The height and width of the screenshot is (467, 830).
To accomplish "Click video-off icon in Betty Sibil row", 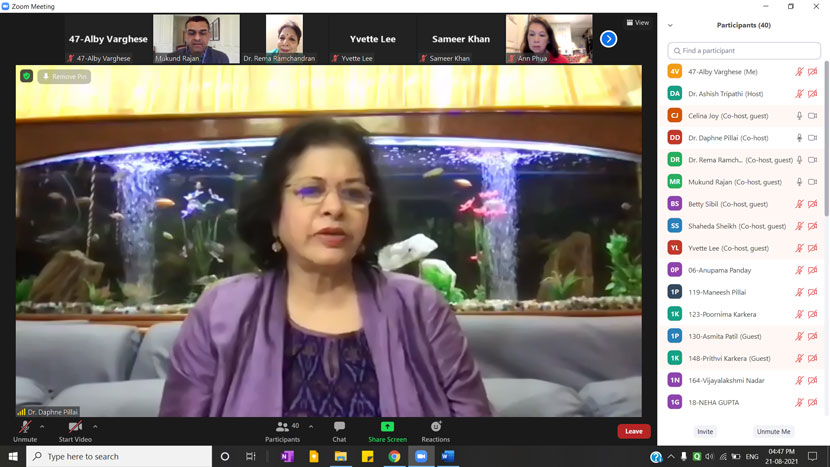I will pyautogui.click(x=813, y=204).
